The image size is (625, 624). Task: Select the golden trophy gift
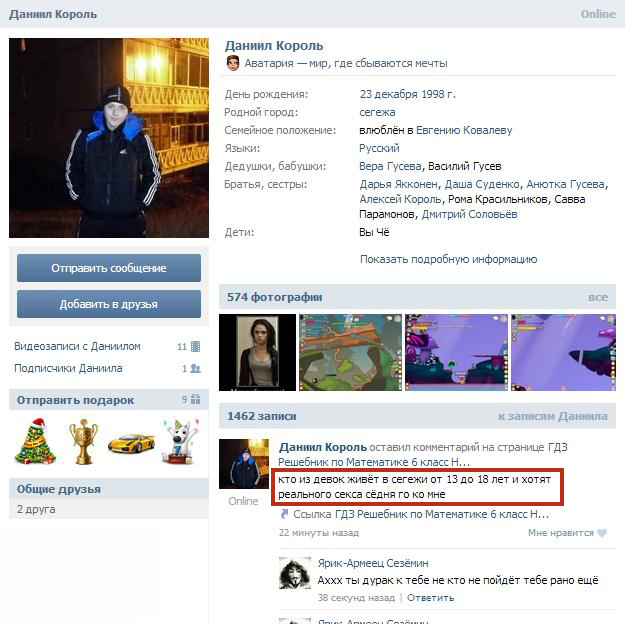pos(83,442)
